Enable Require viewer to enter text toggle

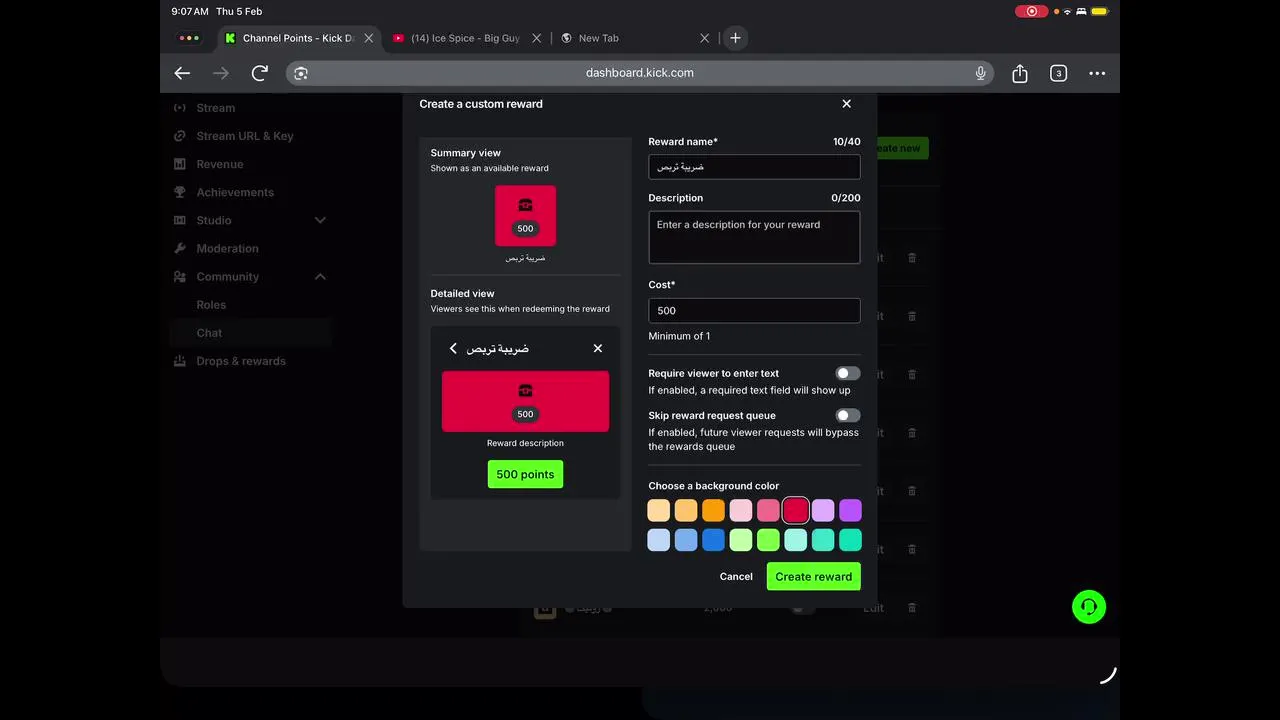[x=848, y=373]
